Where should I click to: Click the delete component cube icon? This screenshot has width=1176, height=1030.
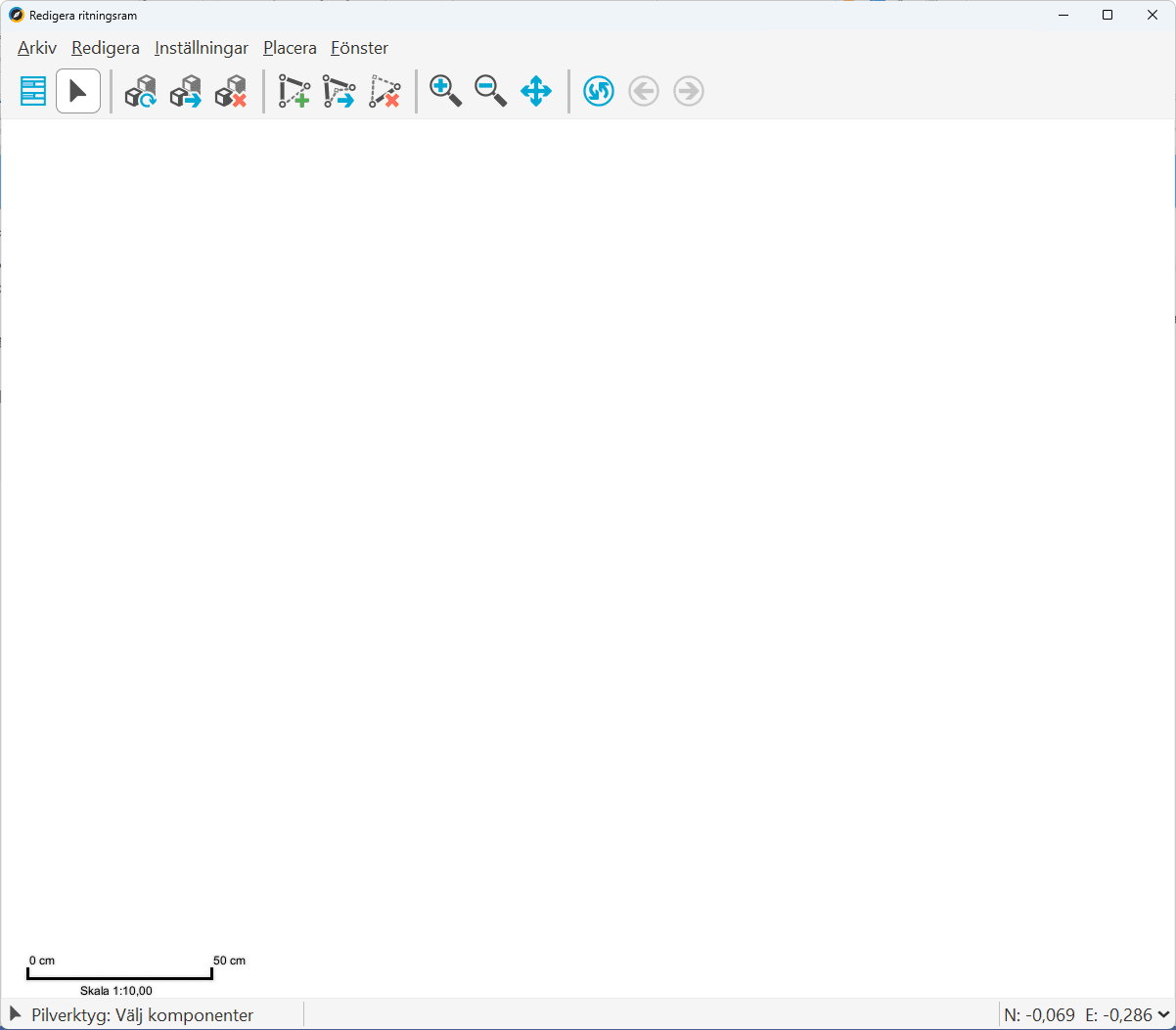pos(230,92)
